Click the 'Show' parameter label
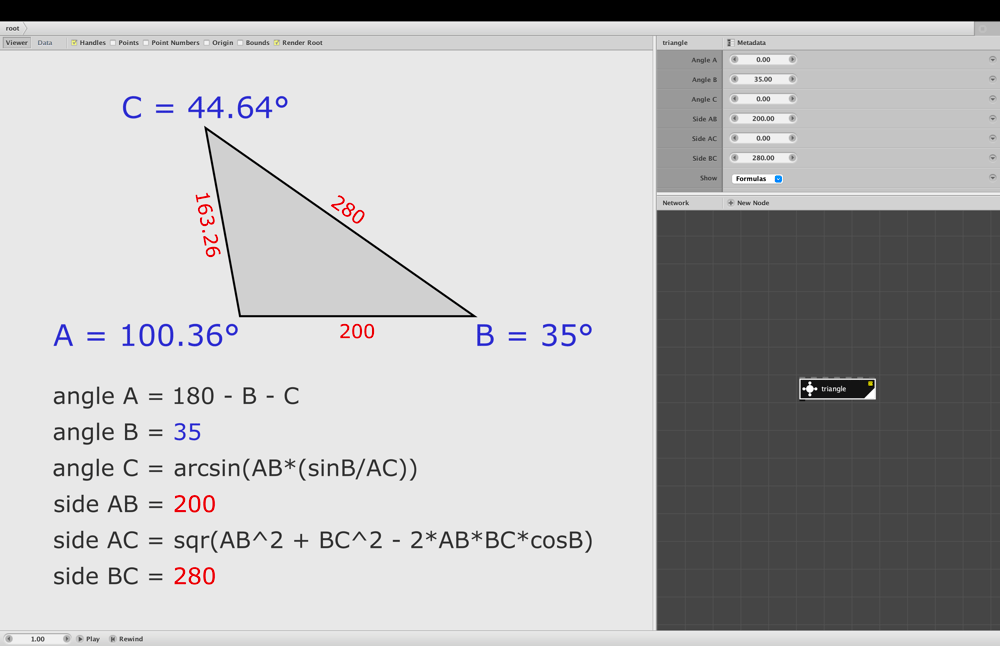This screenshot has height=646, width=1000. point(708,178)
